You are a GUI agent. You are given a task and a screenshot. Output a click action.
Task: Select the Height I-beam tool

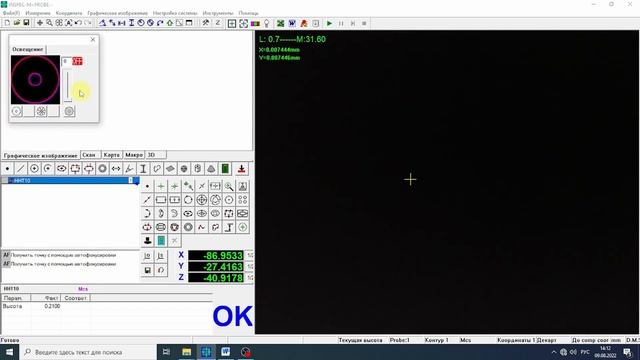[143, 169]
